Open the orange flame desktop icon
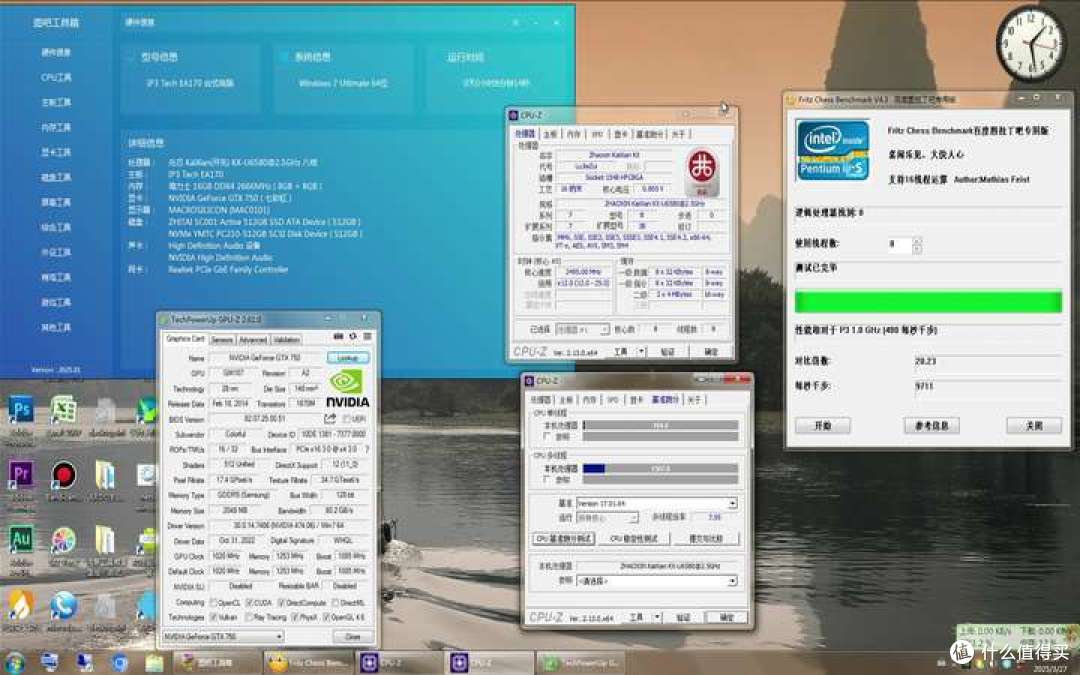Viewport: 1080px width, 675px height. pos(21,605)
